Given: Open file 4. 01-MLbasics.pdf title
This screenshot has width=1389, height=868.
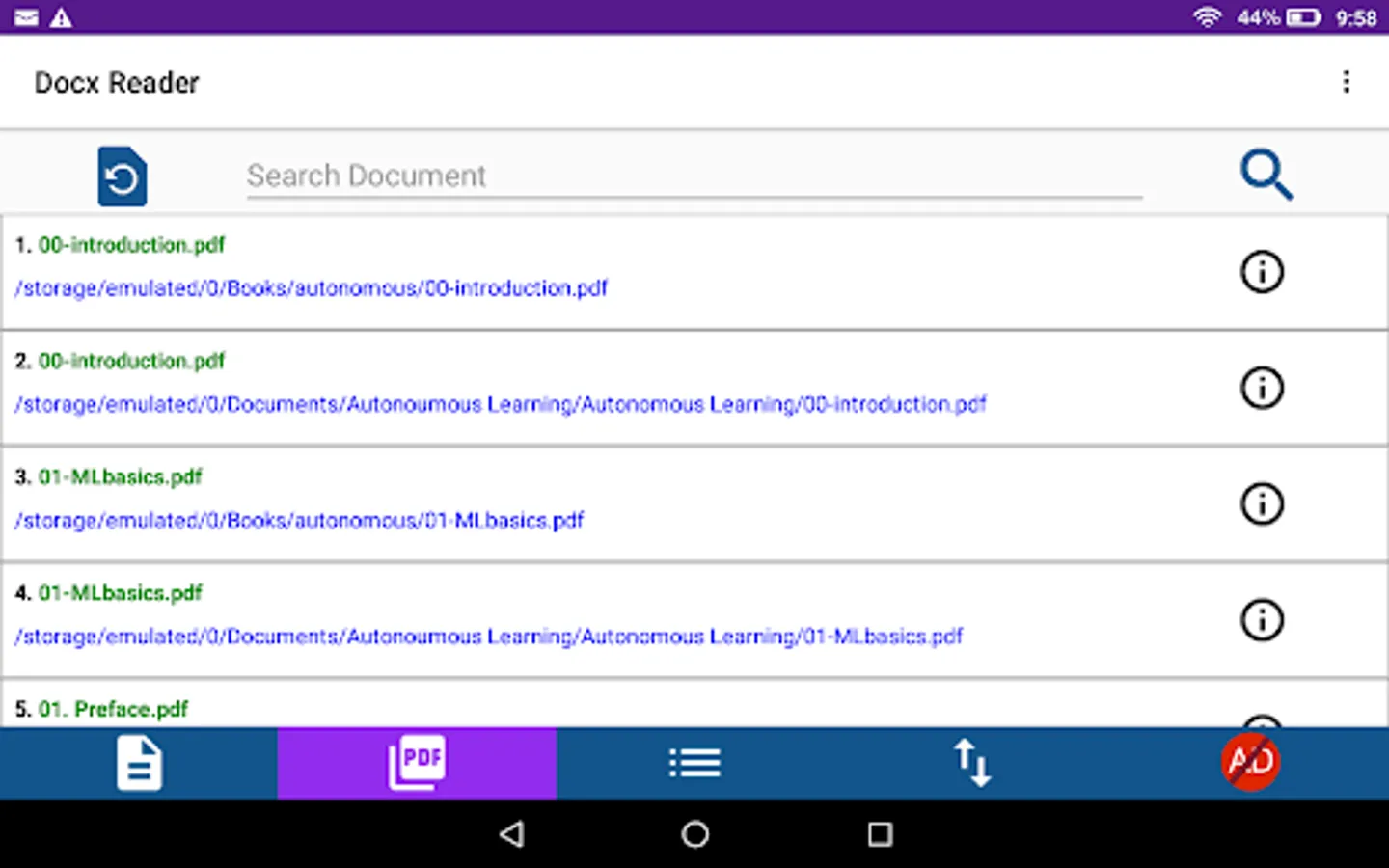Looking at the screenshot, I should pos(108,593).
